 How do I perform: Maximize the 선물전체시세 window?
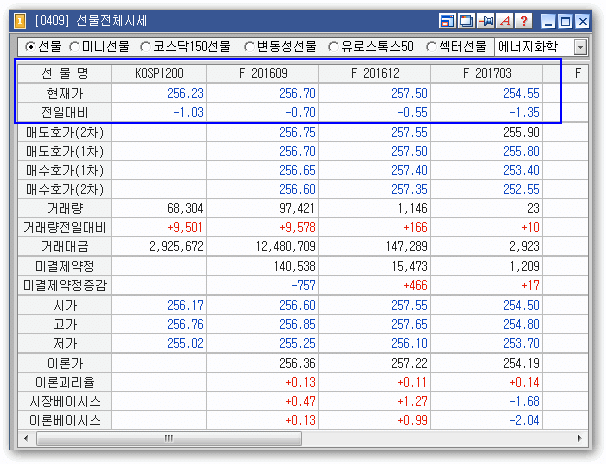tap(565, 21)
